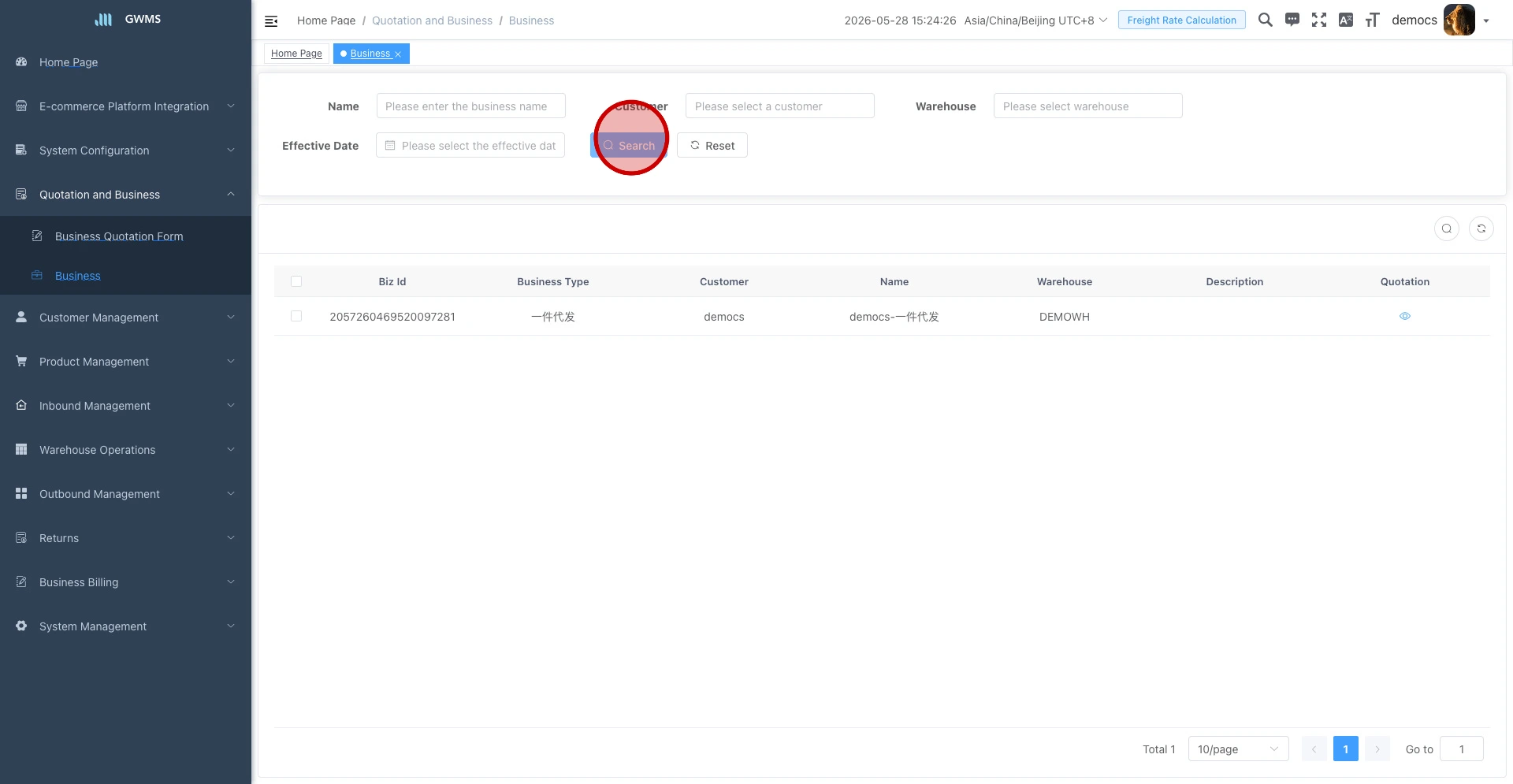
Task: Open the customer select dropdown
Action: (780, 106)
